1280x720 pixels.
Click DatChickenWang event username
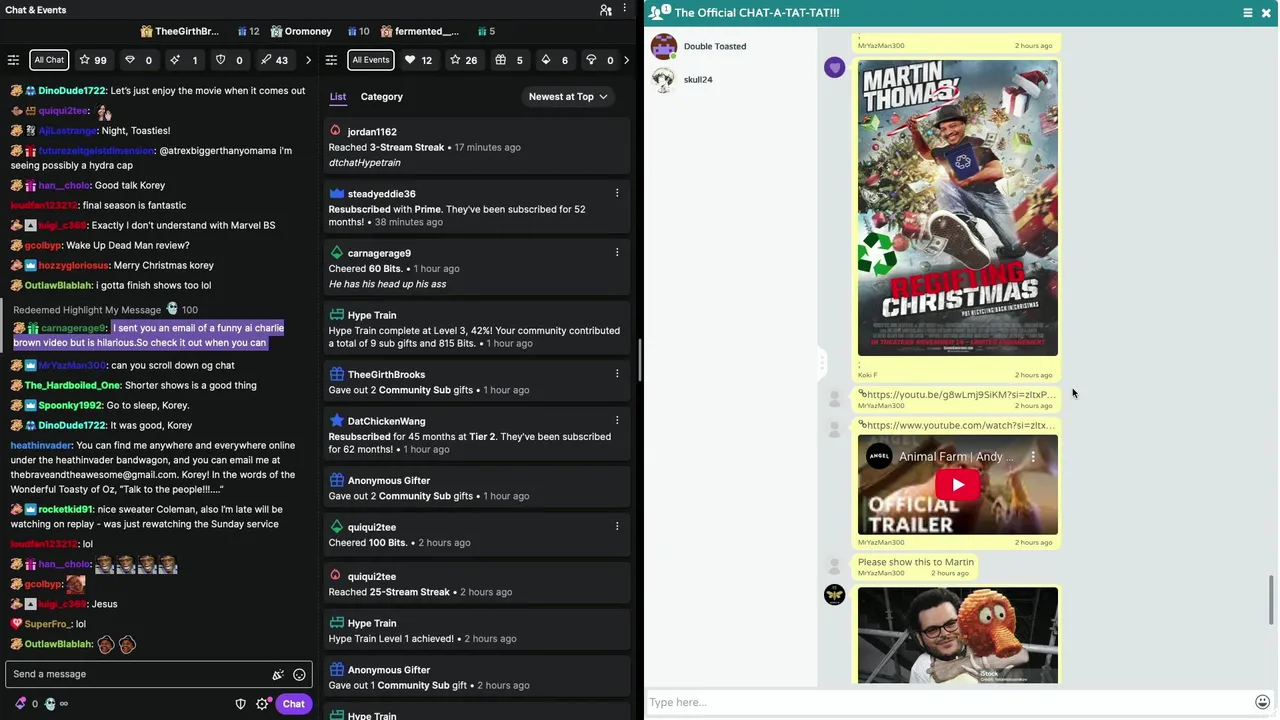click(x=386, y=421)
